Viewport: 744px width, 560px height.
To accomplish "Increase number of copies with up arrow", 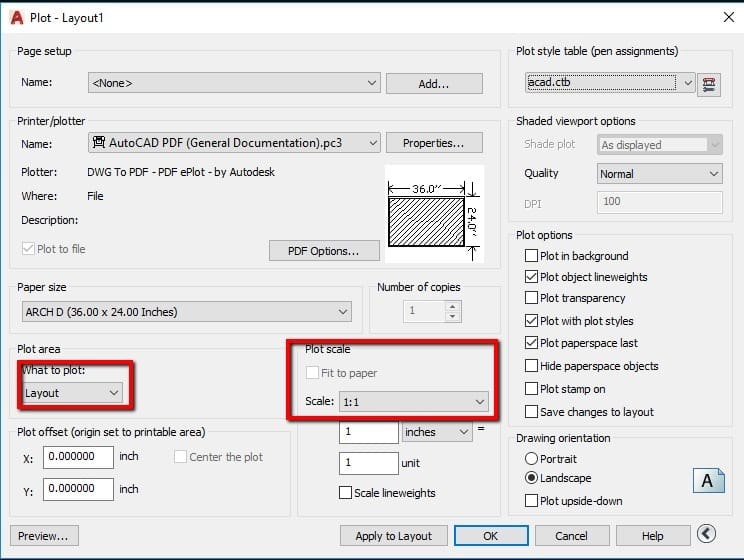I will coord(453,306).
